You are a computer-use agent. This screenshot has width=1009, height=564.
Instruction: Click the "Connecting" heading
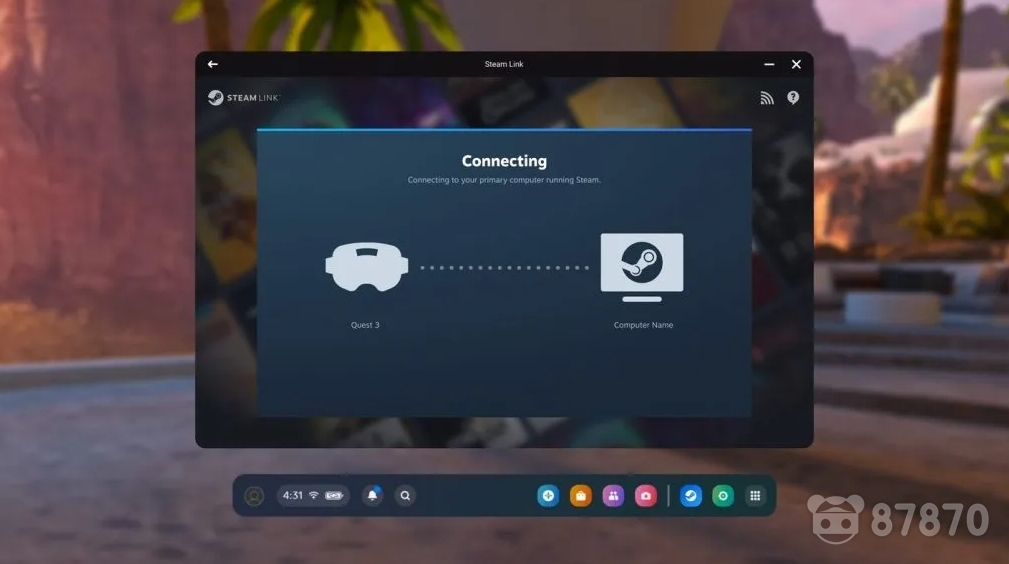(x=504, y=161)
